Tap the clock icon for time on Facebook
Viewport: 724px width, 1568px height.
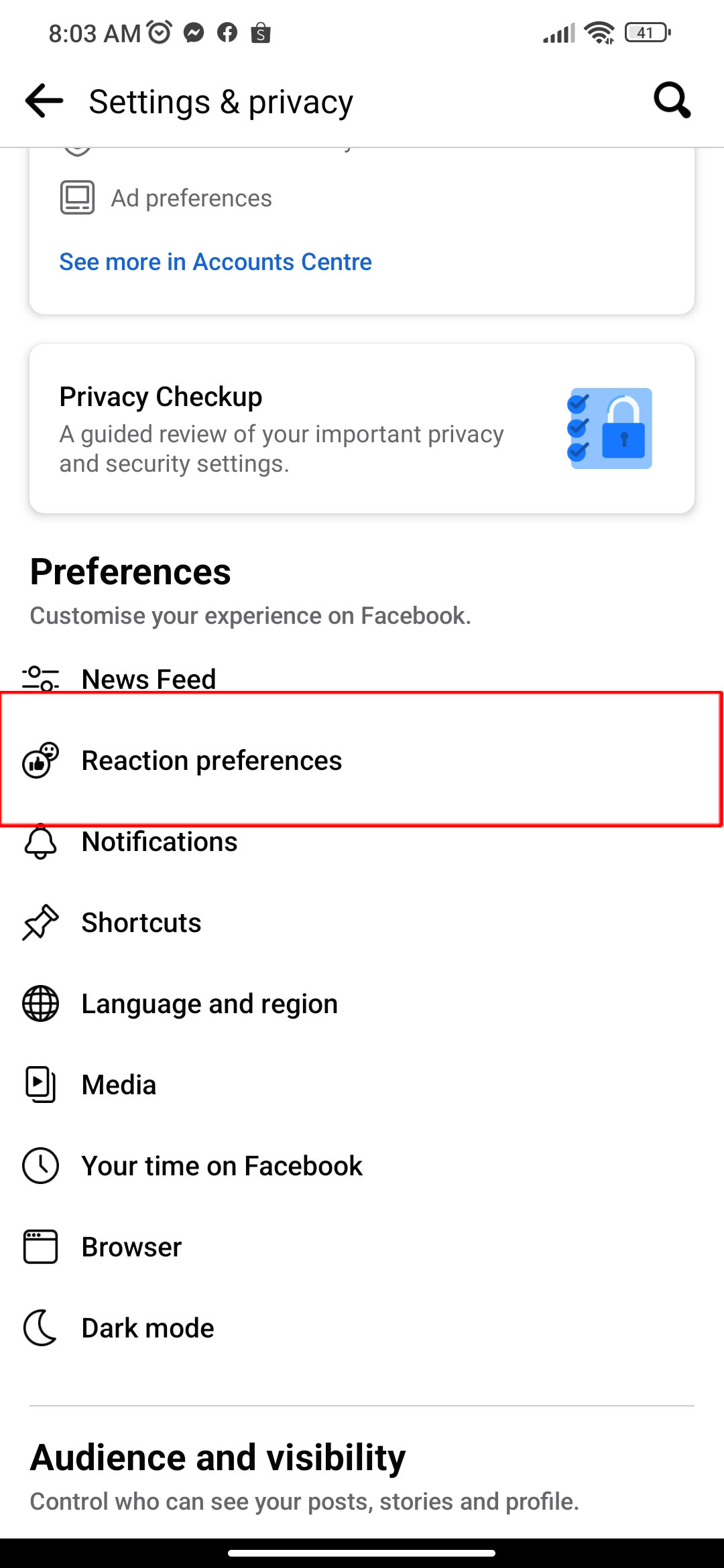[x=41, y=1166]
